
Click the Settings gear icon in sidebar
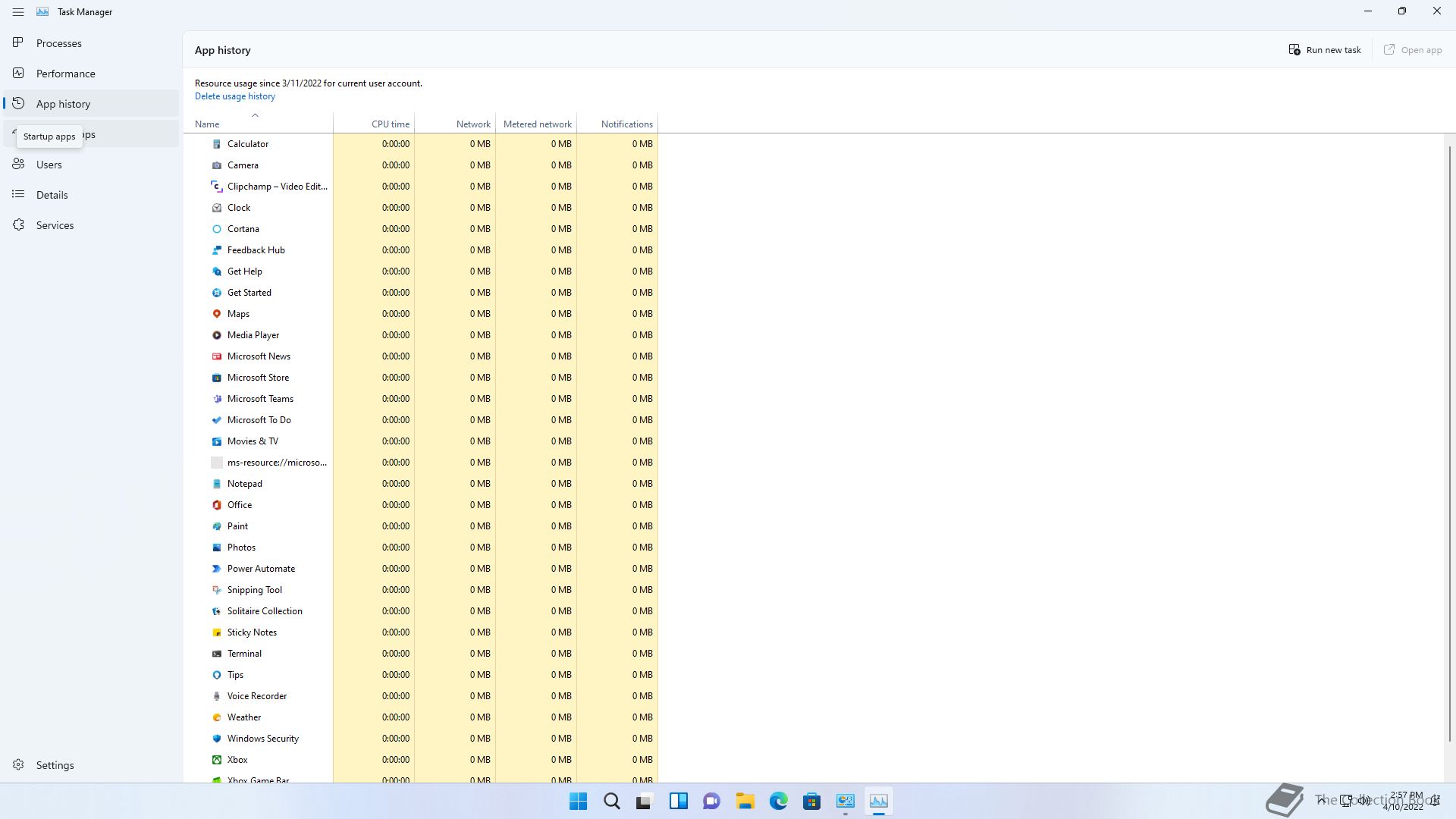pos(18,765)
